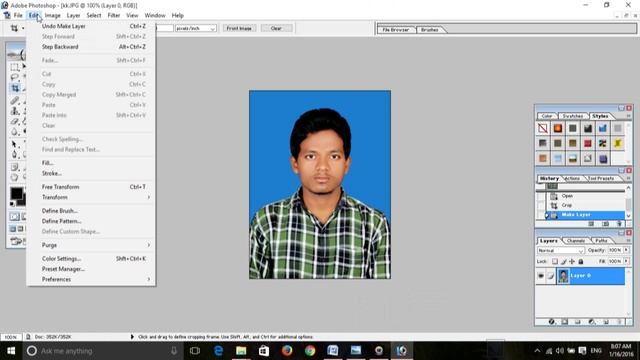Switch to the Swatches tab
This screenshot has height=360, width=640.
pos(572,116)
